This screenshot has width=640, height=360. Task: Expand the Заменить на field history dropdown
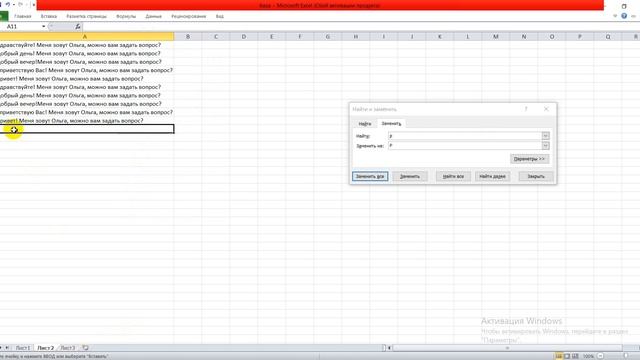(x=545, y=146)
